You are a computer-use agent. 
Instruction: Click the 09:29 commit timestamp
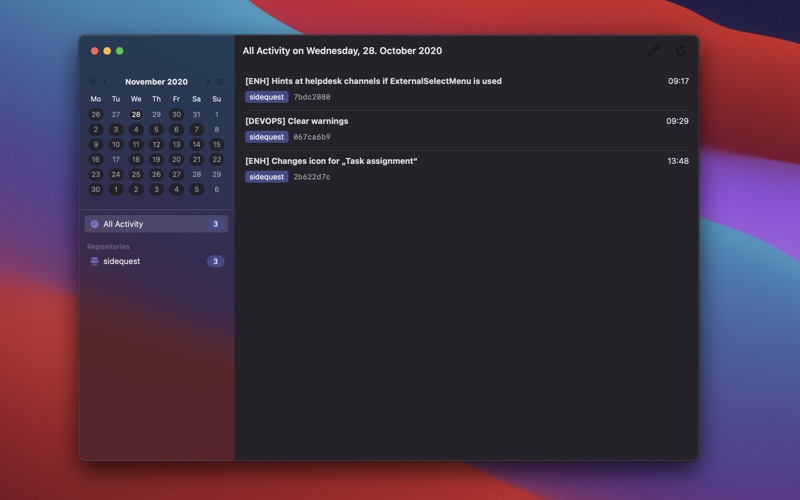[x=677, y=121]
